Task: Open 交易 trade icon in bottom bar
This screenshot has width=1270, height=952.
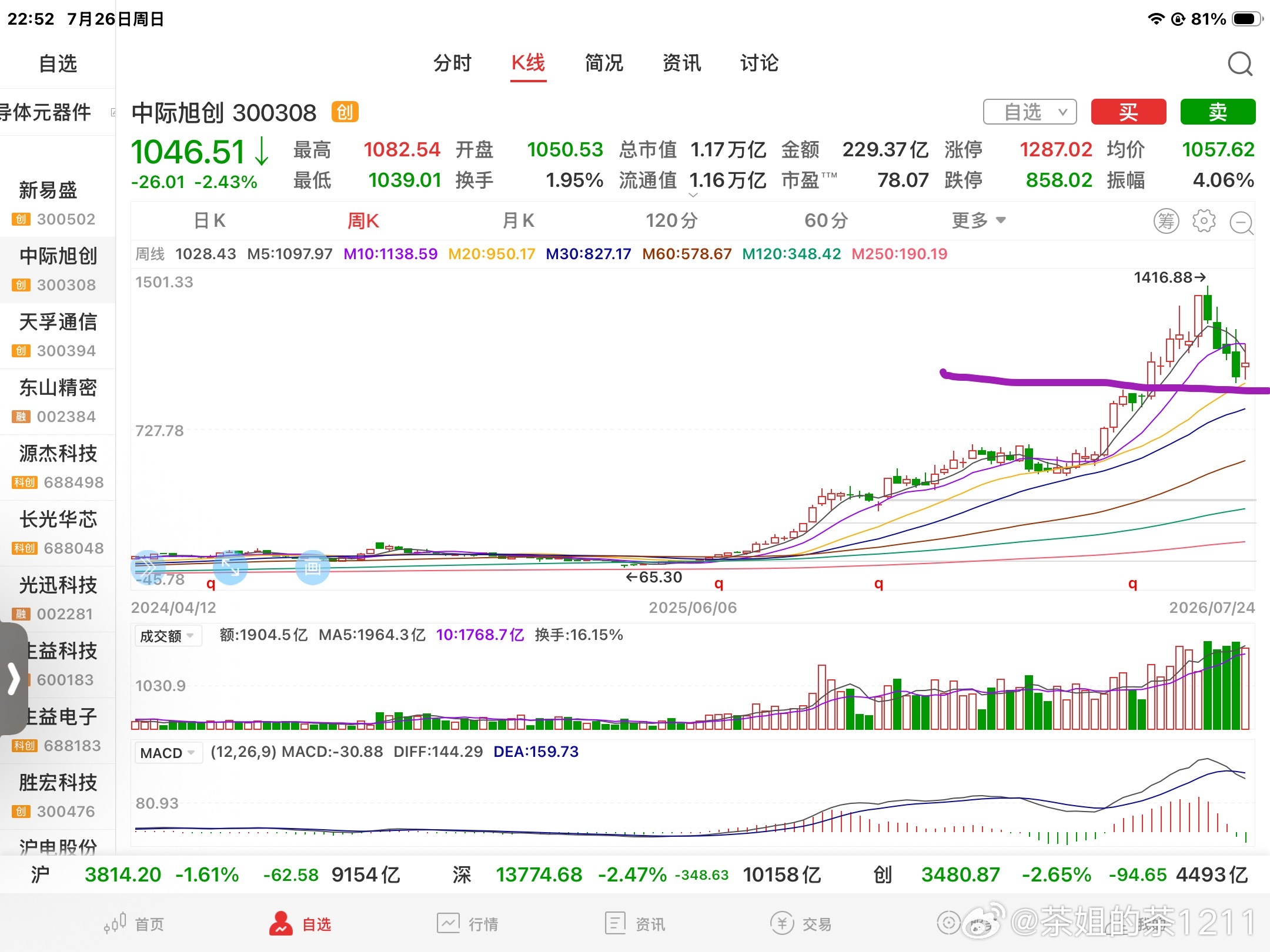Action: (782, 923)
